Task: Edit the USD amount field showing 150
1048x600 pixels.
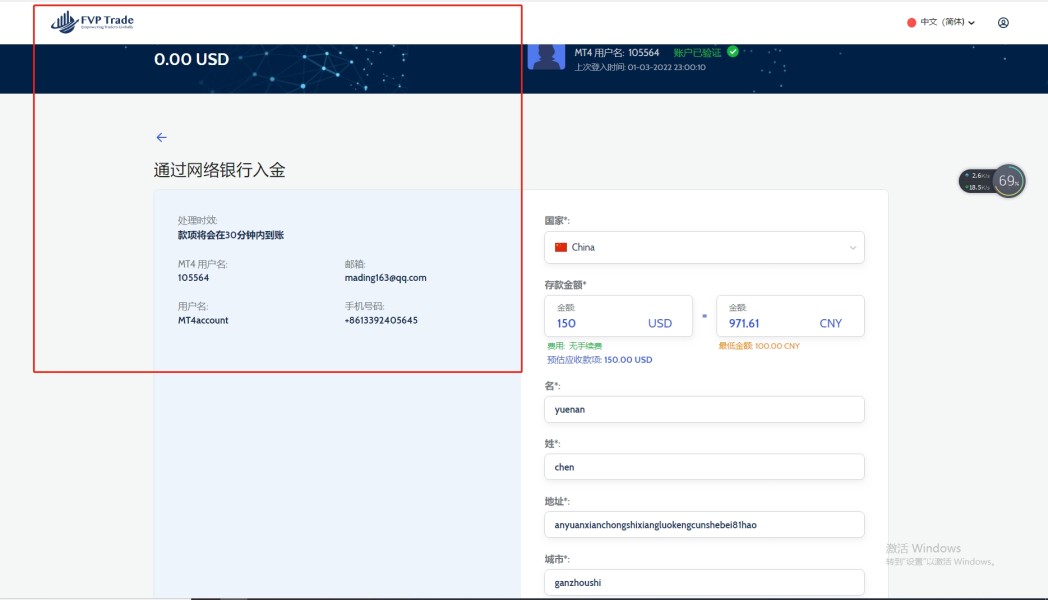Action: click(618, 316)
